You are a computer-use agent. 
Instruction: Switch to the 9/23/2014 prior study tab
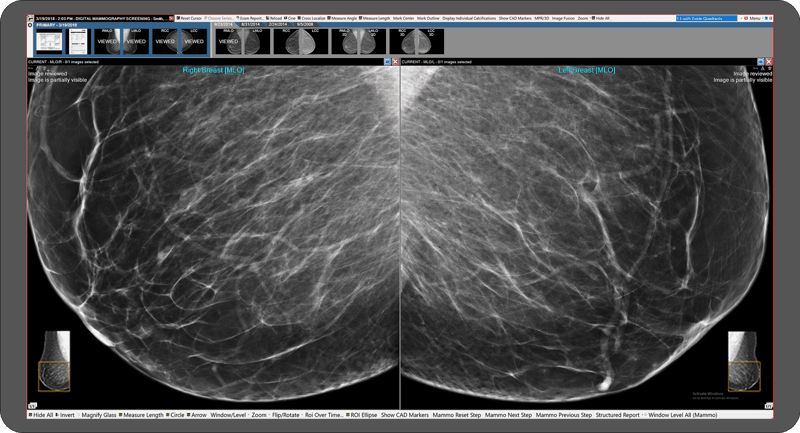click(223, 24)
